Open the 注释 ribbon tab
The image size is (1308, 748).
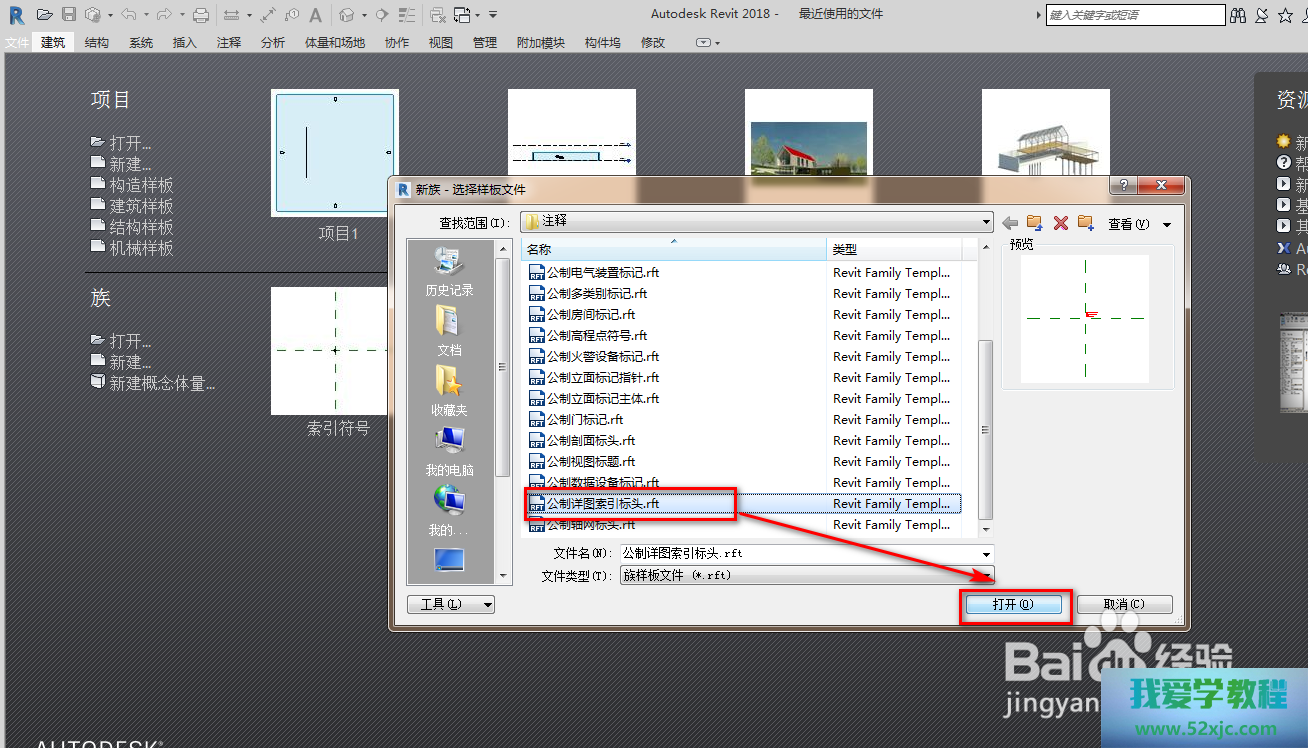click(x=229, y=43)
